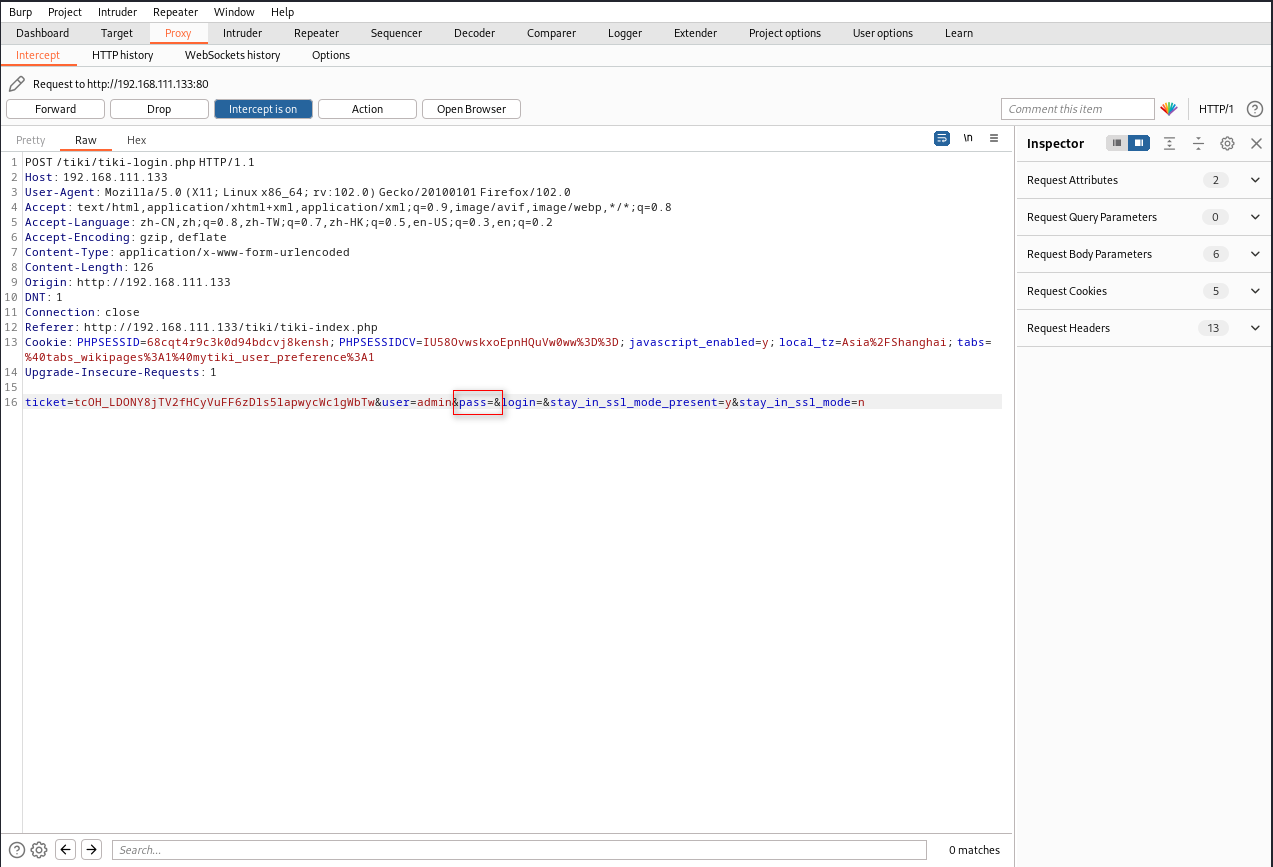Open the help icon next to HTTP/1
The image size is (1273, 867).
click(1255, 109)
